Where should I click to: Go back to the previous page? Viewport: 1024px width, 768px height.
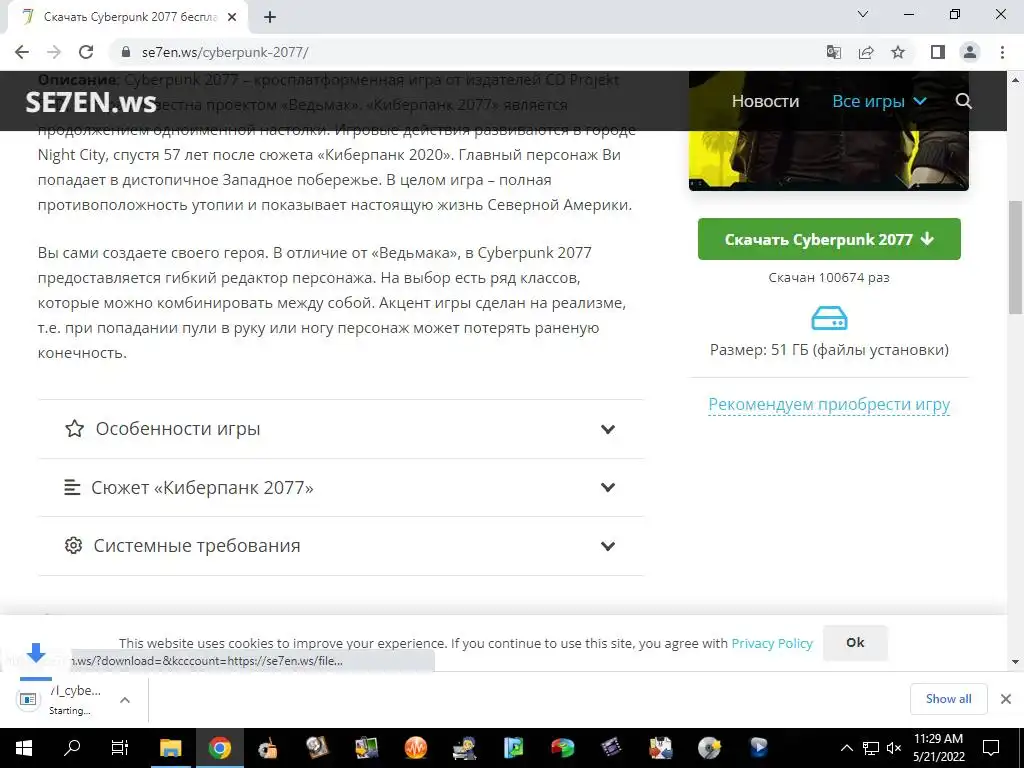pos(22,52)
